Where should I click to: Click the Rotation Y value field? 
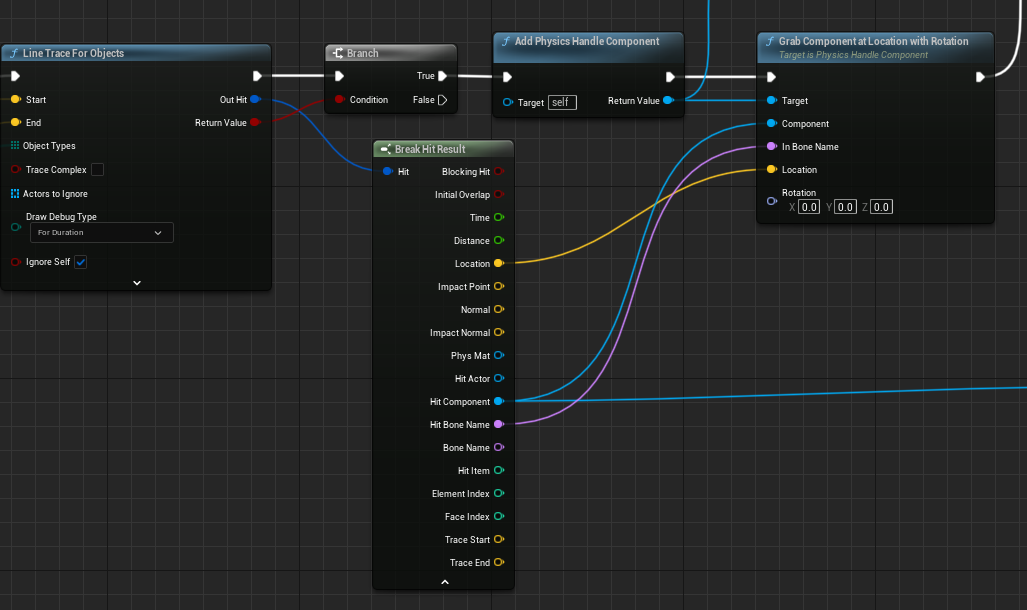tap(845, 207)
